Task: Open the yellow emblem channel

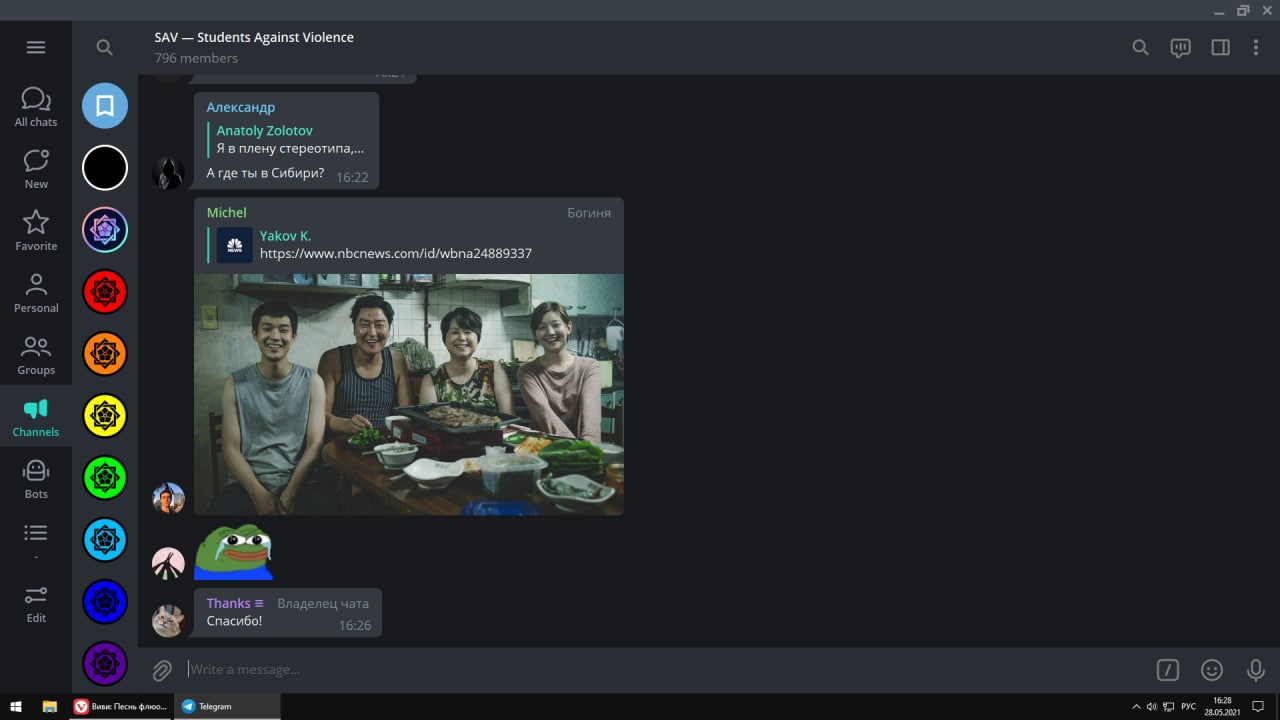Action: point(105,415)
